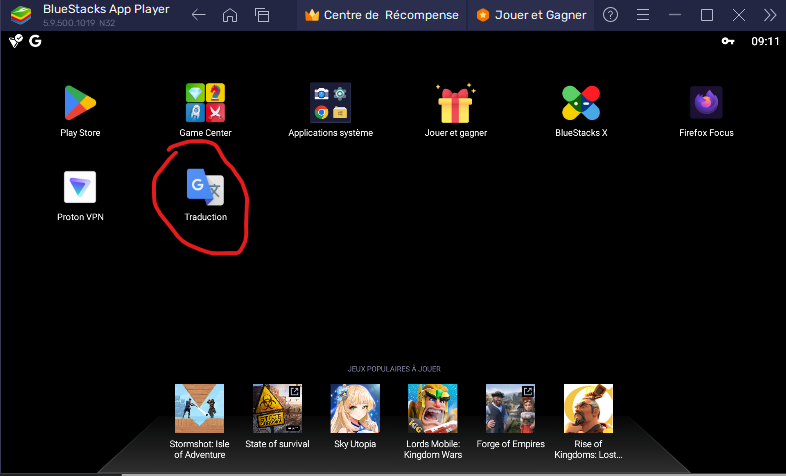Viewport: 786px width, 476px height.
Task: Launch BlueStacks X
Action: pos(581,103)
